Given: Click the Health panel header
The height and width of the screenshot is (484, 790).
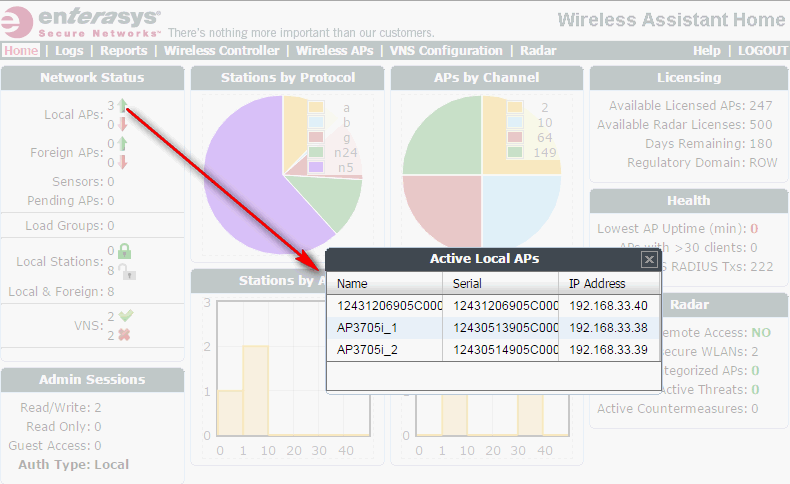Looking at the screenshot, I should pyautogui.click(x=689, y=200).
